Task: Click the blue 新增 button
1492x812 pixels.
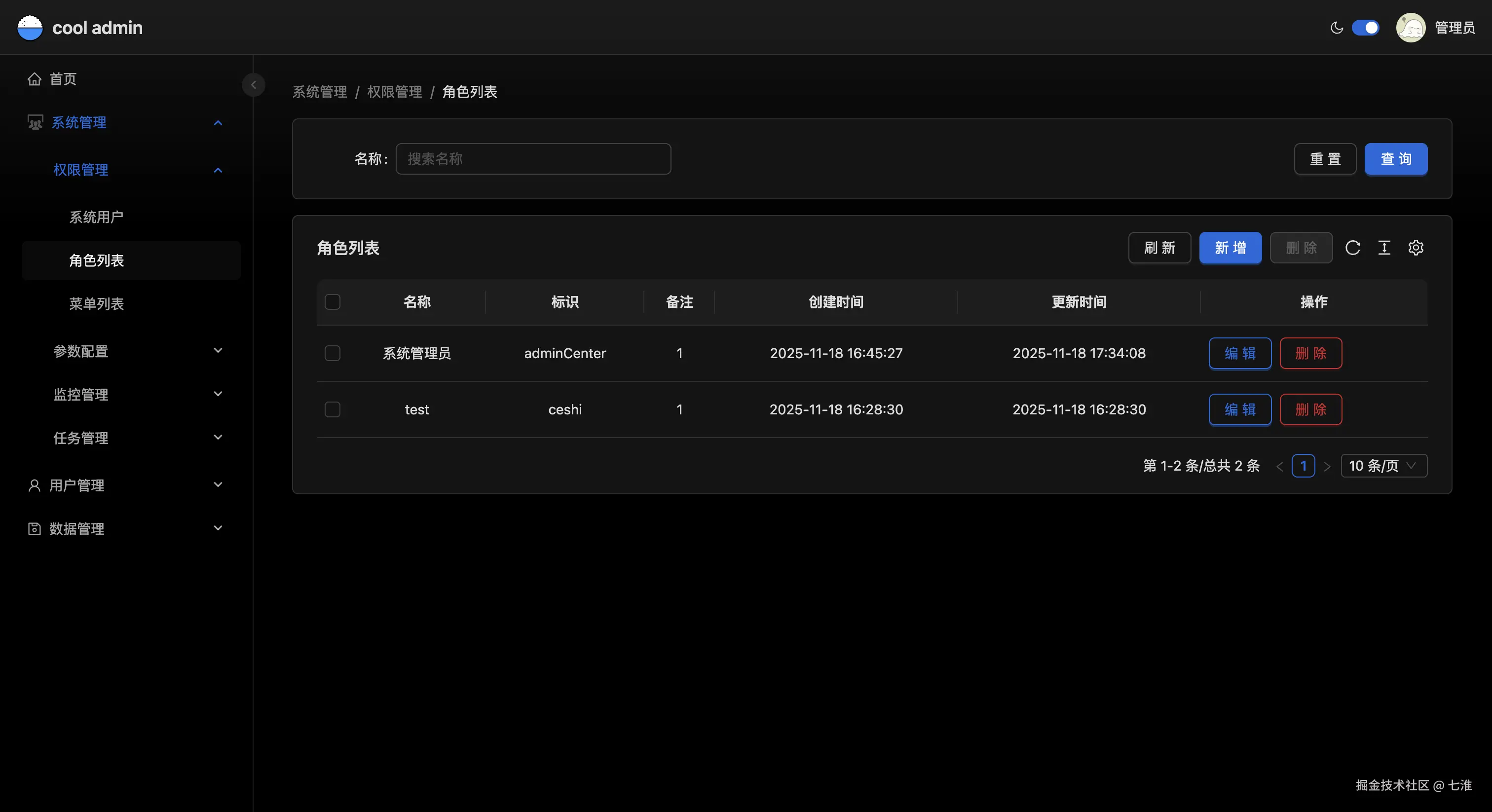Action: (x=1230, y=248)
